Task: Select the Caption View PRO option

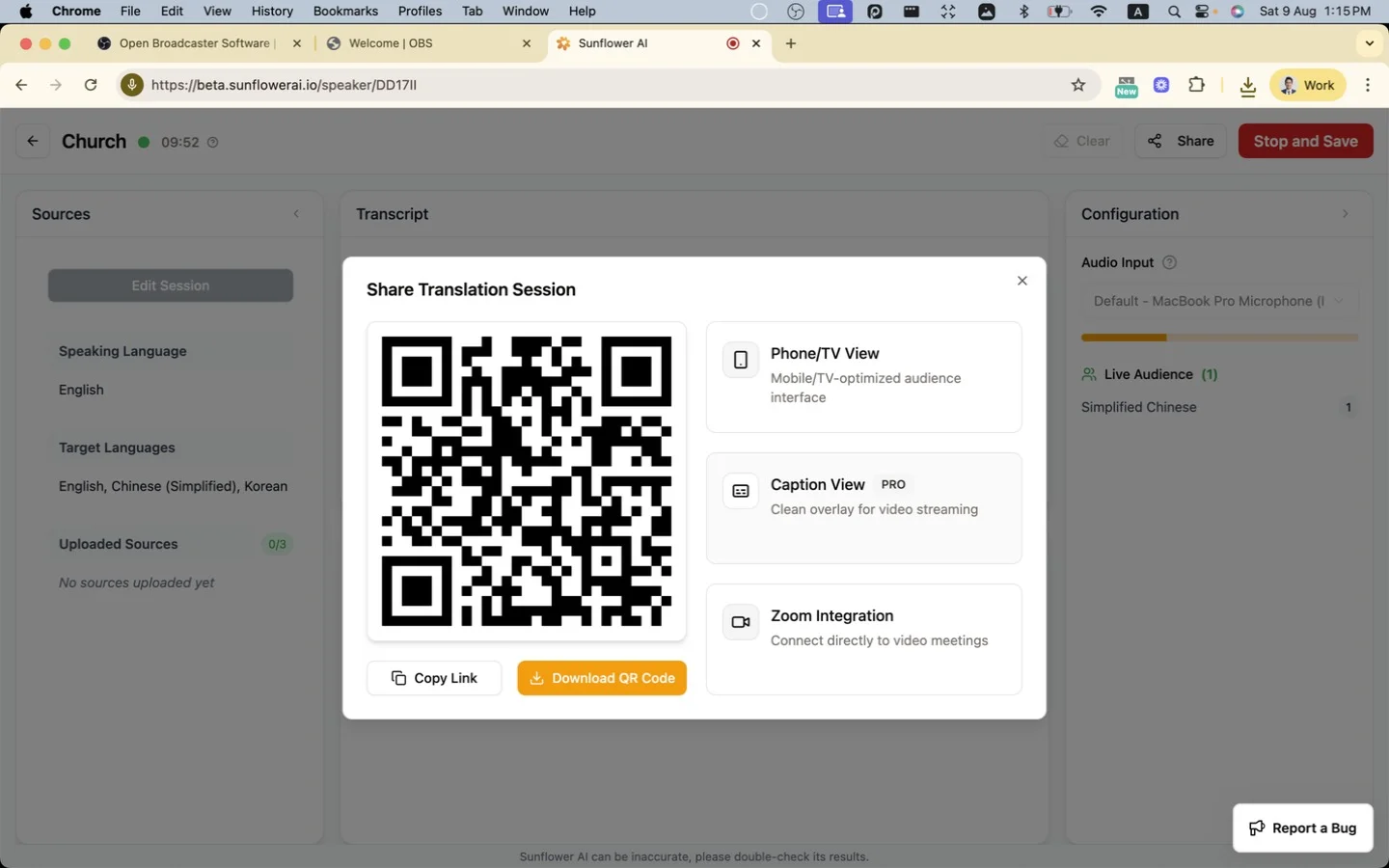Action: click(864, 508)
